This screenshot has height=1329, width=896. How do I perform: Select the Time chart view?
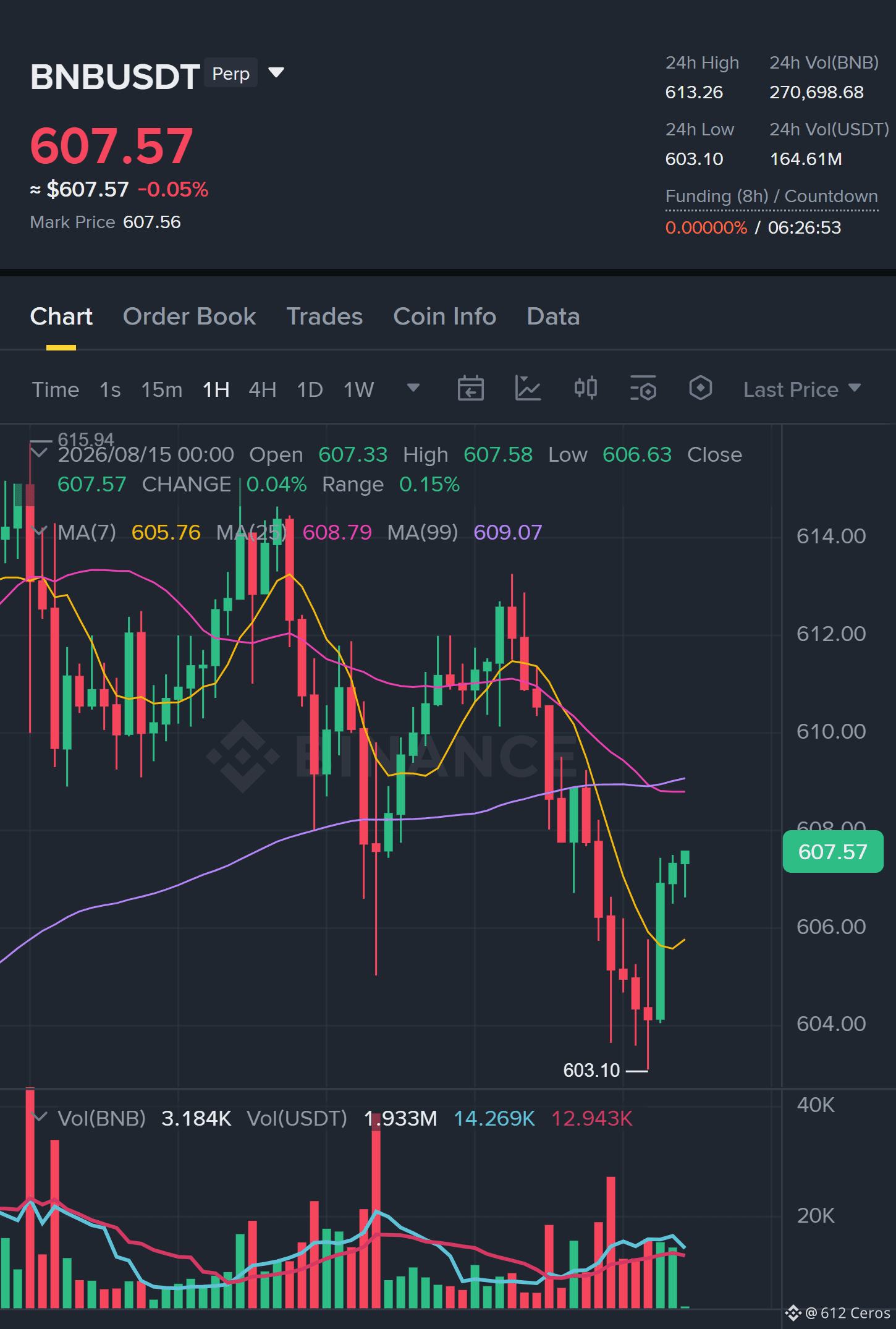pos(56,389)
